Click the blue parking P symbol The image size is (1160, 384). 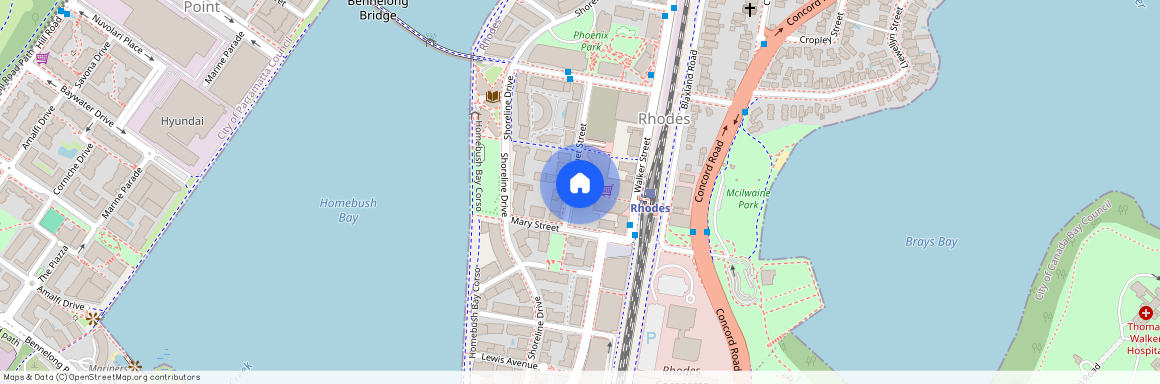[x=651, y=338]
